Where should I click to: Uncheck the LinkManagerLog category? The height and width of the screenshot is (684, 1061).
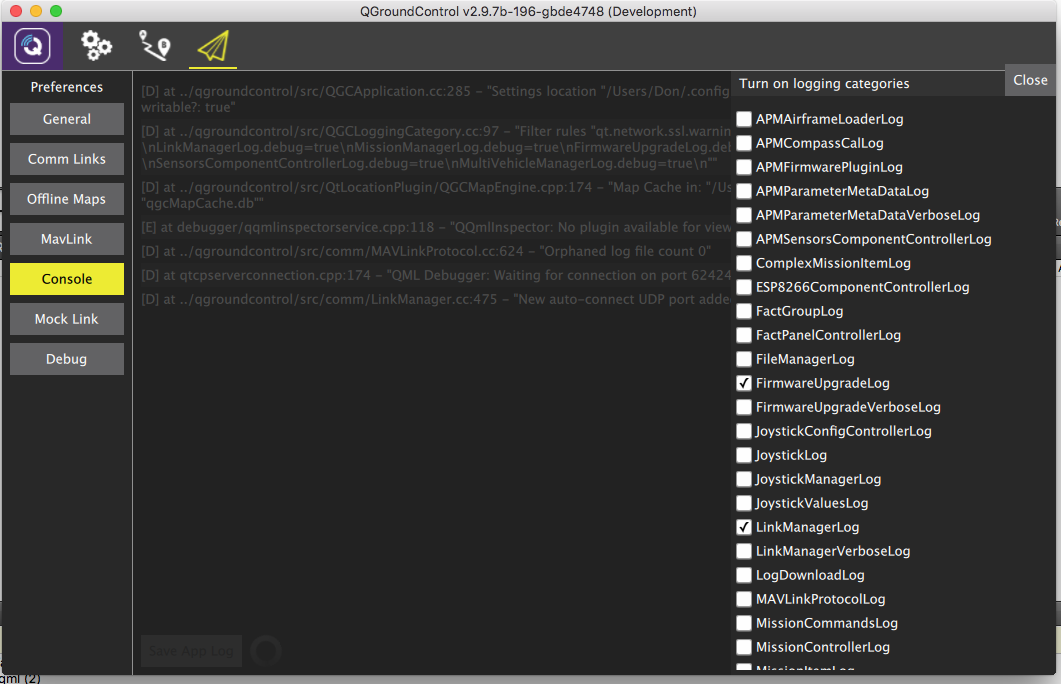coord(744,527)
